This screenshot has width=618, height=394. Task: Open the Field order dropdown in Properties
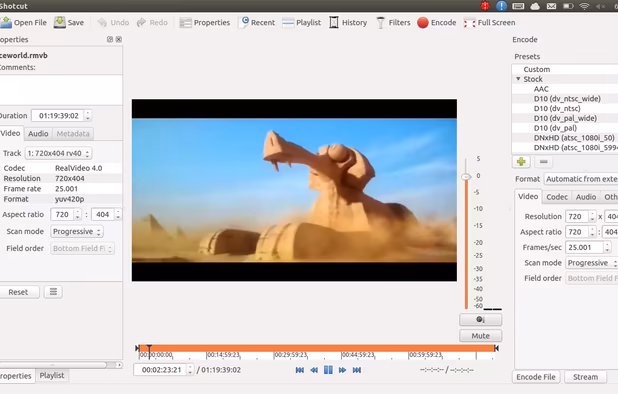pyautogui.click(x=82, y=248)
